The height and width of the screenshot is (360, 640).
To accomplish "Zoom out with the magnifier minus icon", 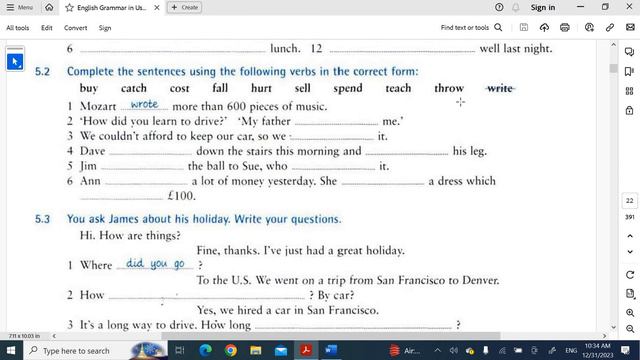I will (630, 329).
